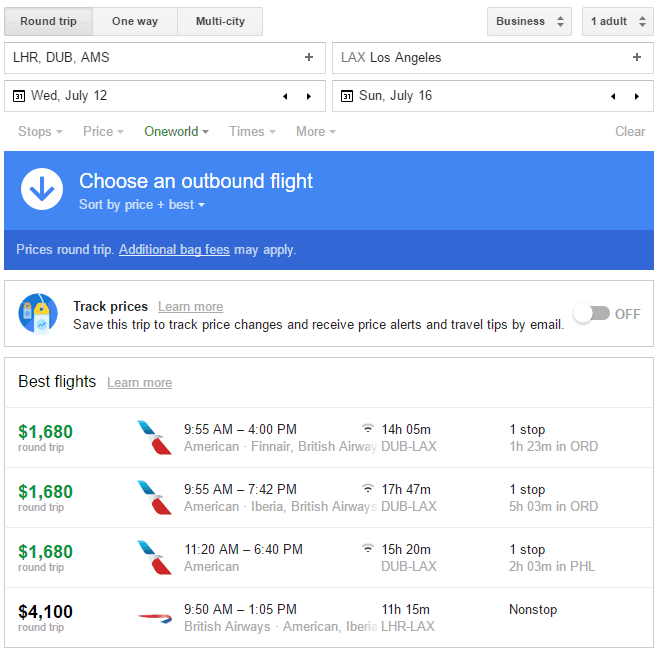
Task: Select the $4,100 nonstop LHR-LAX flight
Action: click(329, 618)
